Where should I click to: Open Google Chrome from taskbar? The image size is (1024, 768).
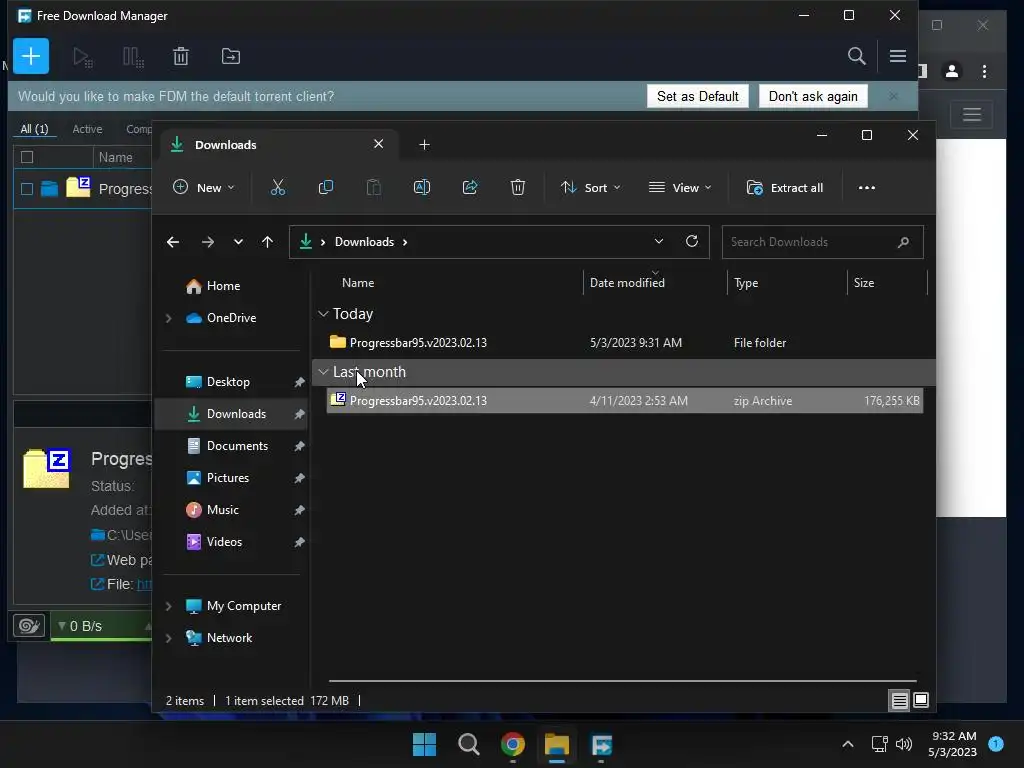point(513,744)
